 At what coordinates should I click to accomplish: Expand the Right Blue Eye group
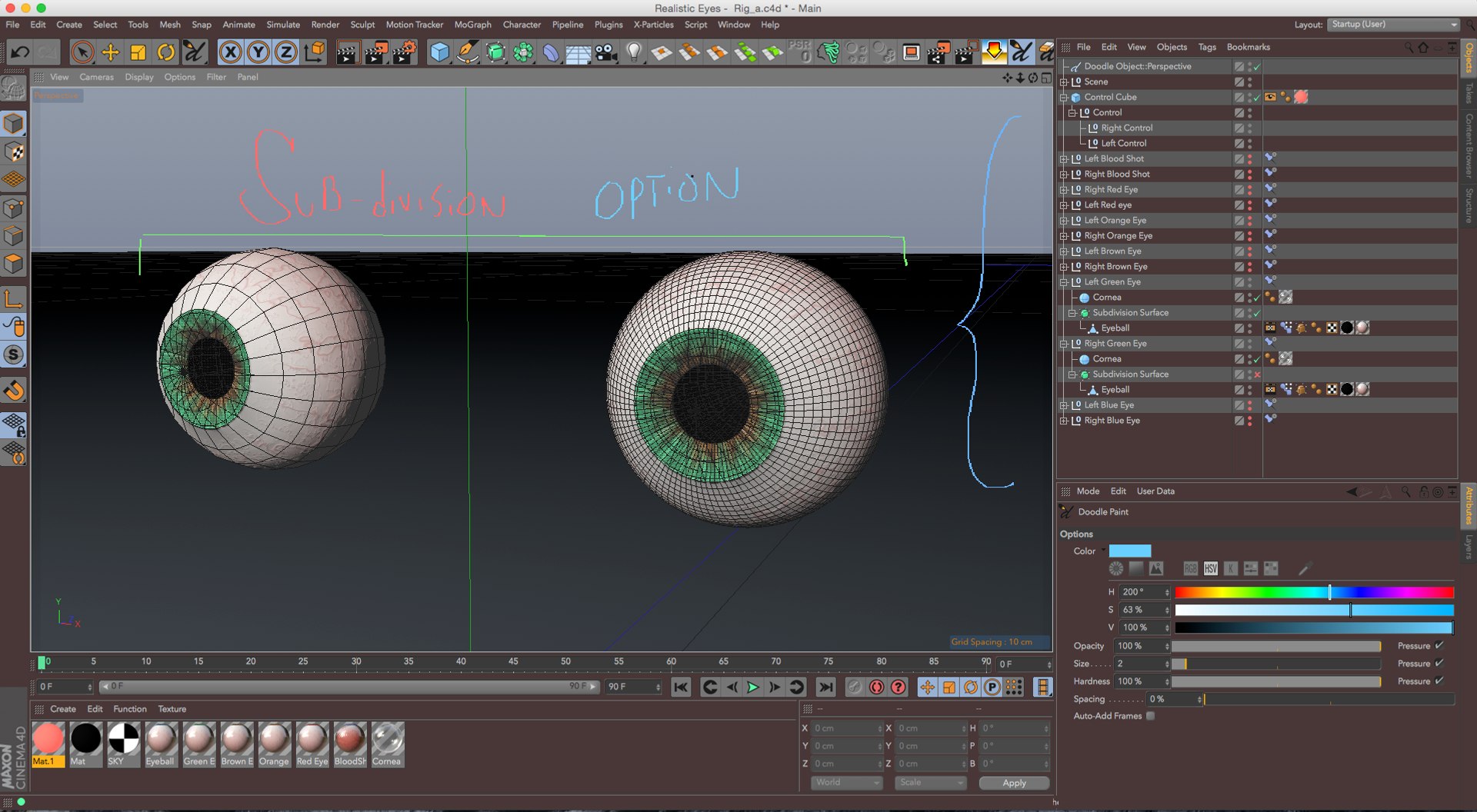point(1064,421)
